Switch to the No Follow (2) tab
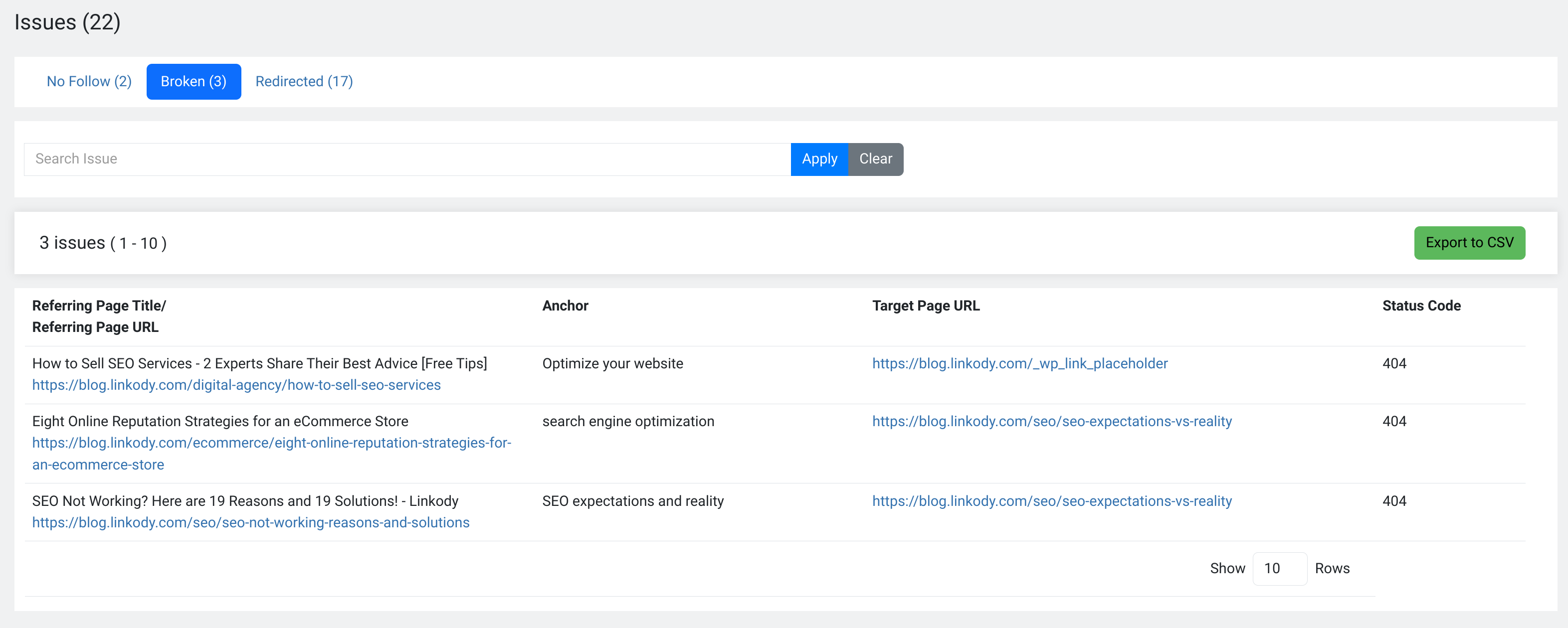1568x628 pixels. (89, 82)
